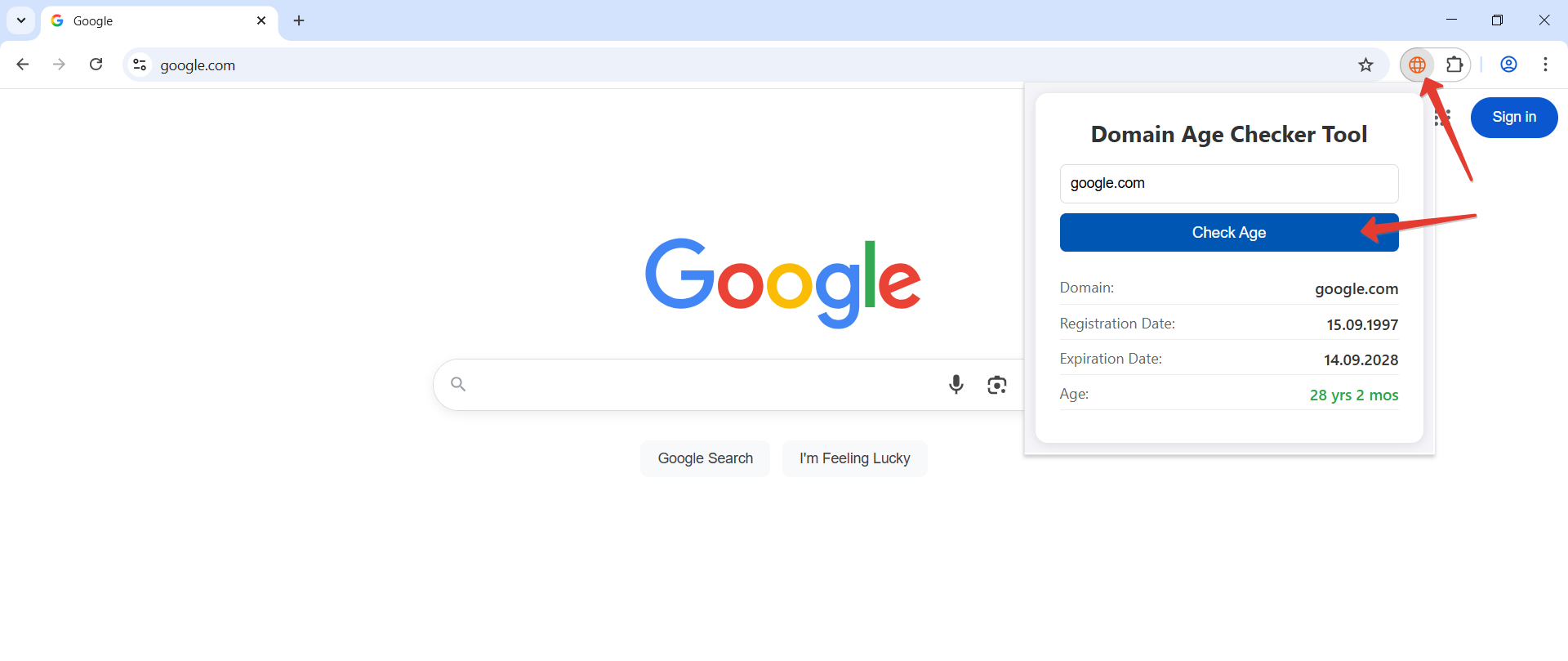This screenshot has height=661, width=1568.
Task: Open the Extensions puzzle piece menu
Action: point(1454,65)
